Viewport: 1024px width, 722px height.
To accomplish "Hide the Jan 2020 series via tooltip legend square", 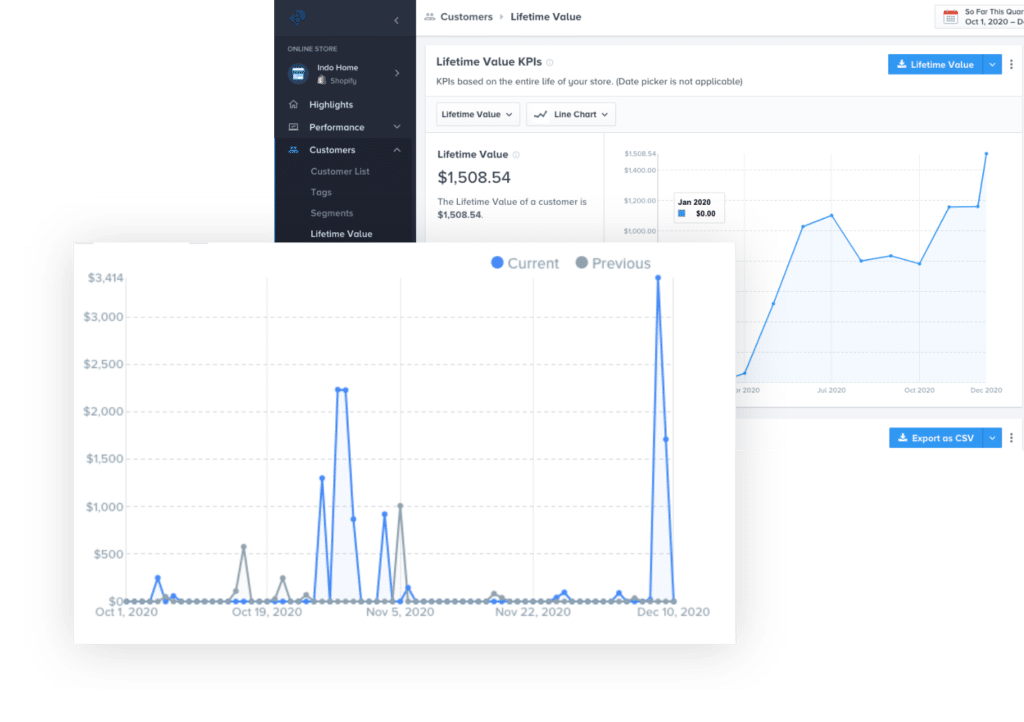I will (681, 212).
